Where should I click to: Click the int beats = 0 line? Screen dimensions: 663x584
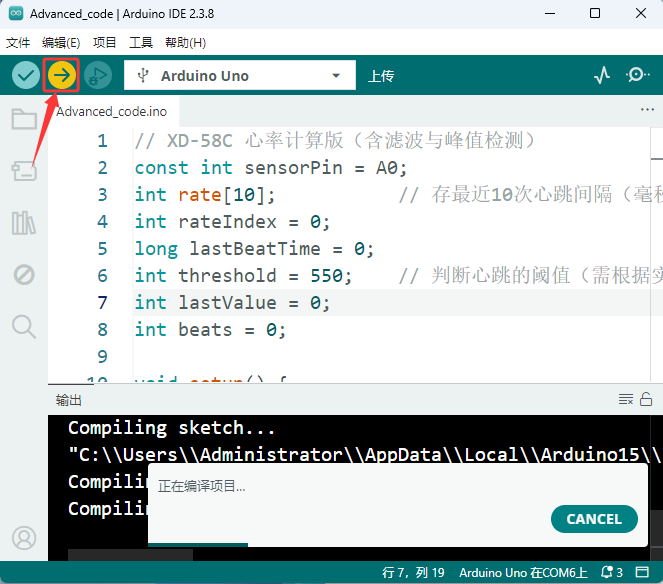pyautogui.click(x=210, y=330)
